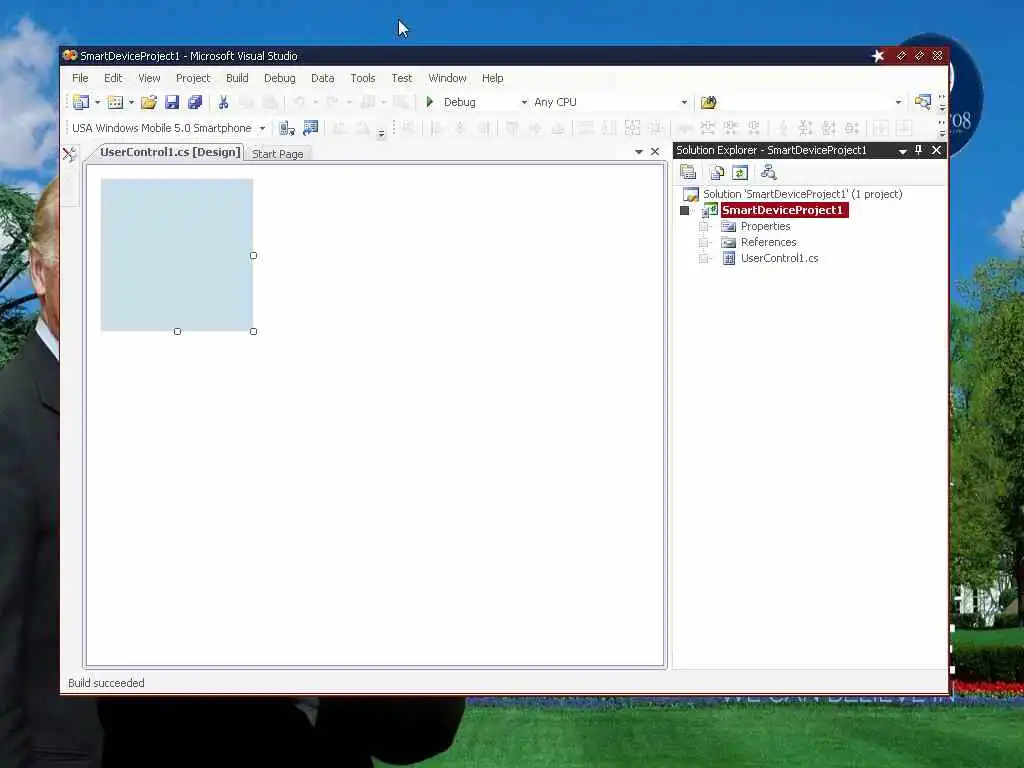
Task: Open the New Project icon's dropdown arrow
Action: click(97, 103)
